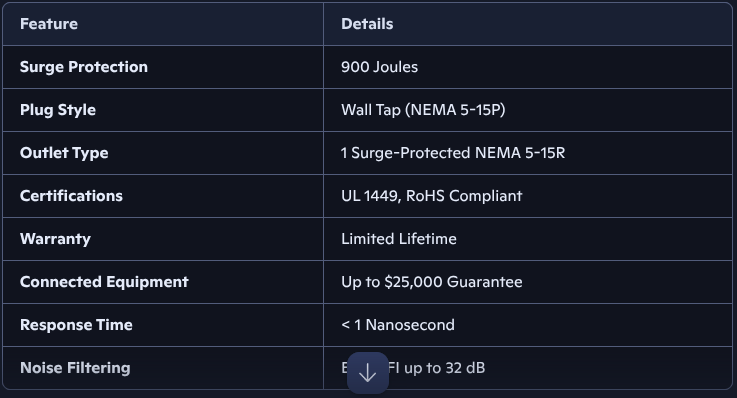Viewport: 737px width, 398px height.
Task: Select the Warranty row label
Action: (55, 239)
